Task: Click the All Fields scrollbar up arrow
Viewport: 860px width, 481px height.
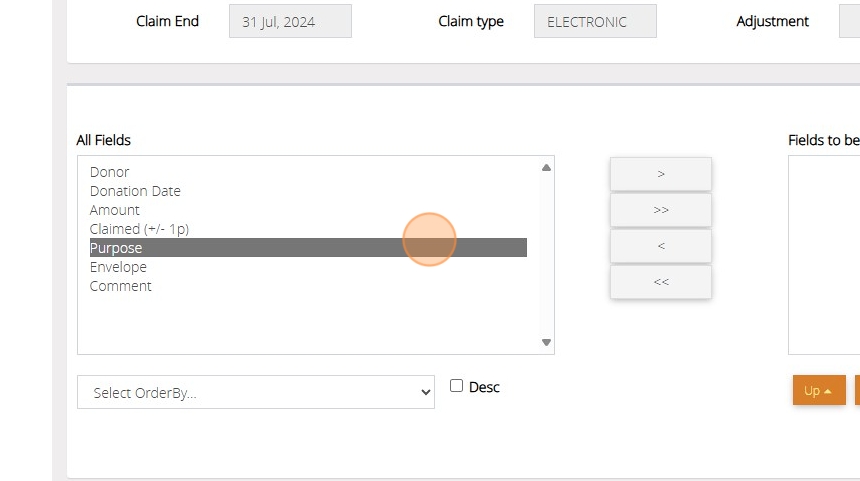Action: (546, 168)
